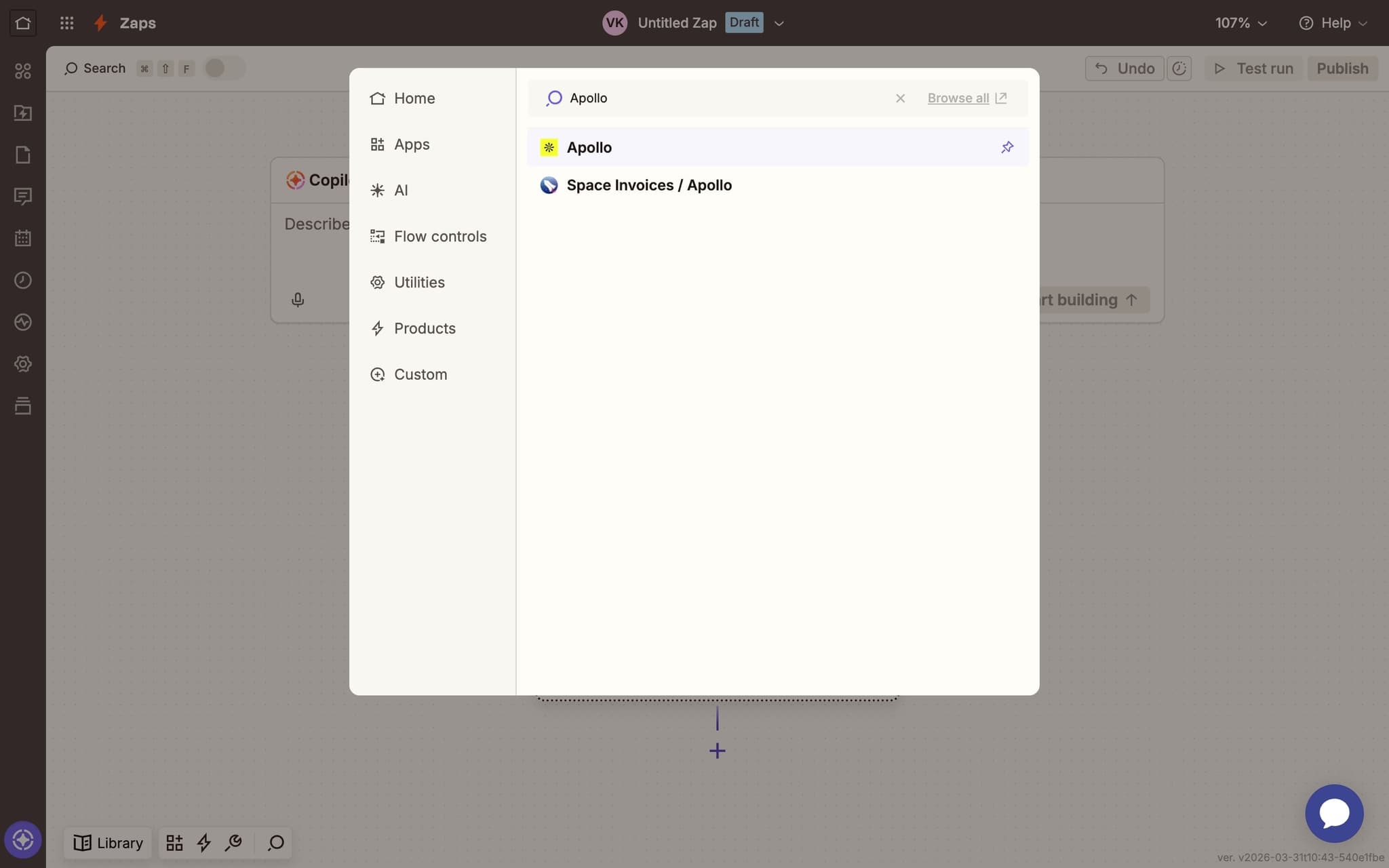Open the Home icon in the left sidebar

coord(23,22)
